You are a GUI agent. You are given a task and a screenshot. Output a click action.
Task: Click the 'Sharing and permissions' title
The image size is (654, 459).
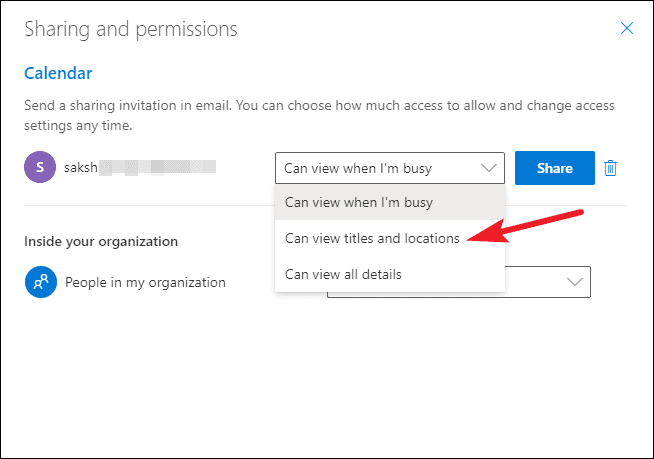pyautogui.click(x=131, y=30)
